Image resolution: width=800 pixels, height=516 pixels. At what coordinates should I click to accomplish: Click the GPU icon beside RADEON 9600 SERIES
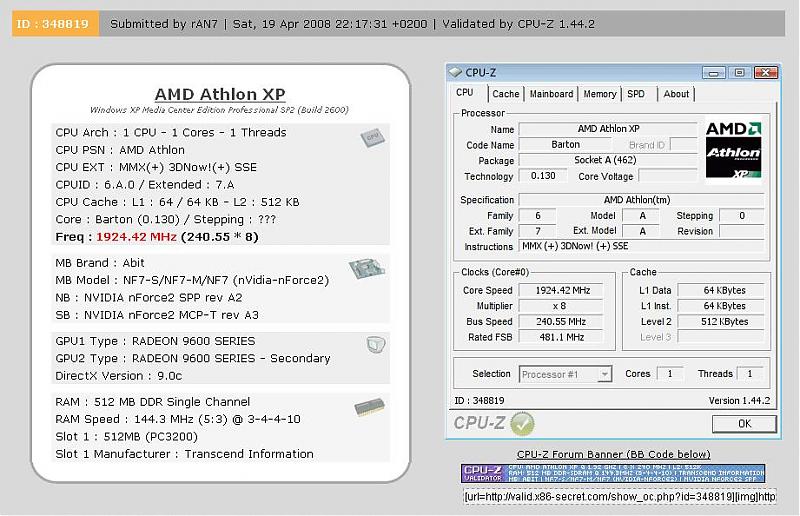(376, 345)
